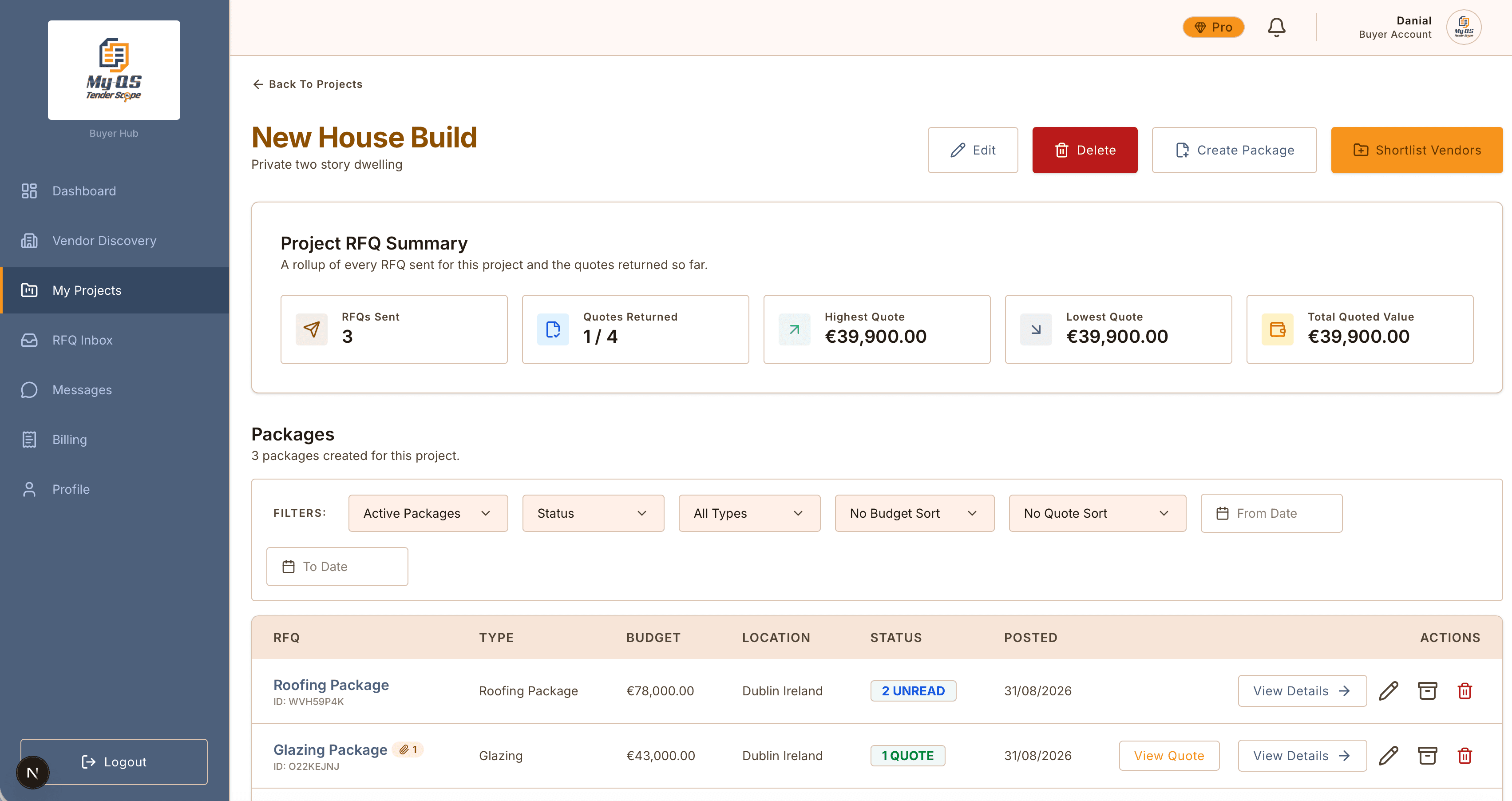Select My Projects in sidebar

(115, 290)
